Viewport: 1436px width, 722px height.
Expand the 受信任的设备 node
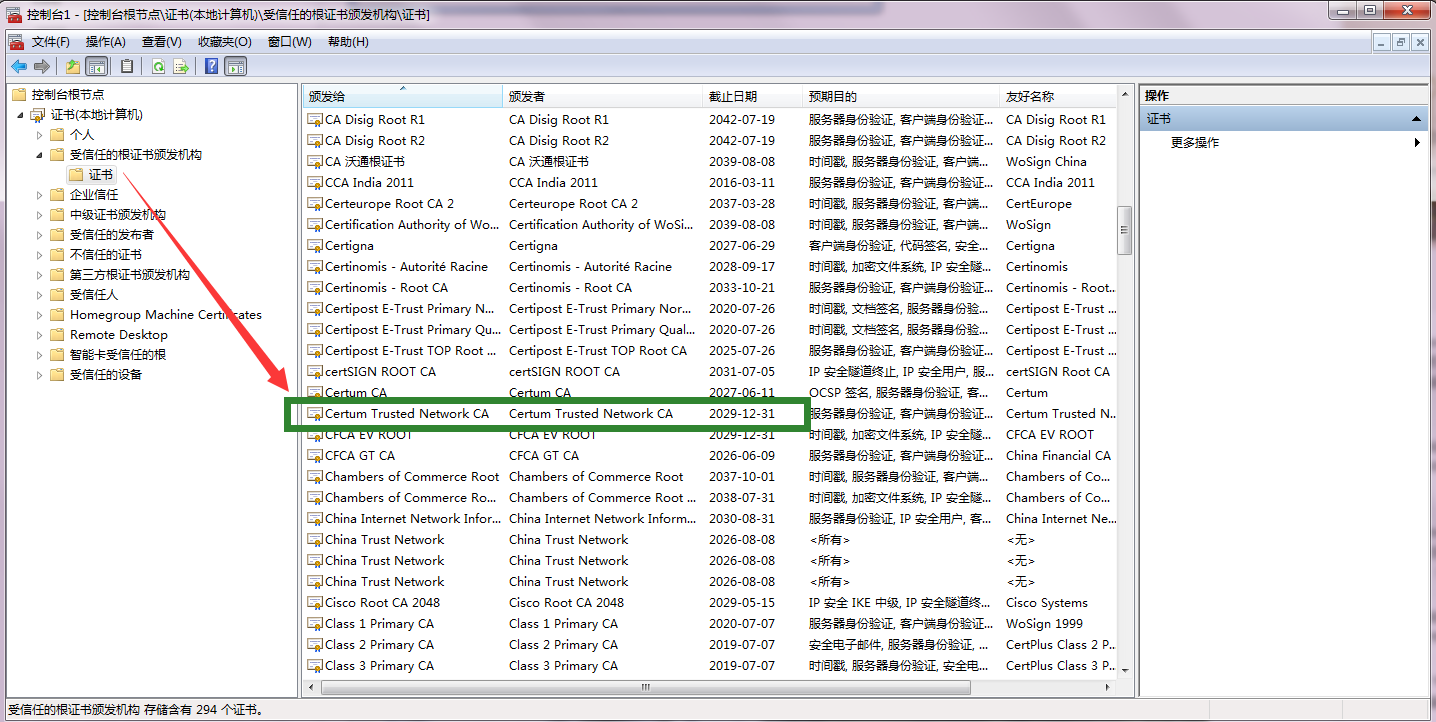click(x=40, y=375)
